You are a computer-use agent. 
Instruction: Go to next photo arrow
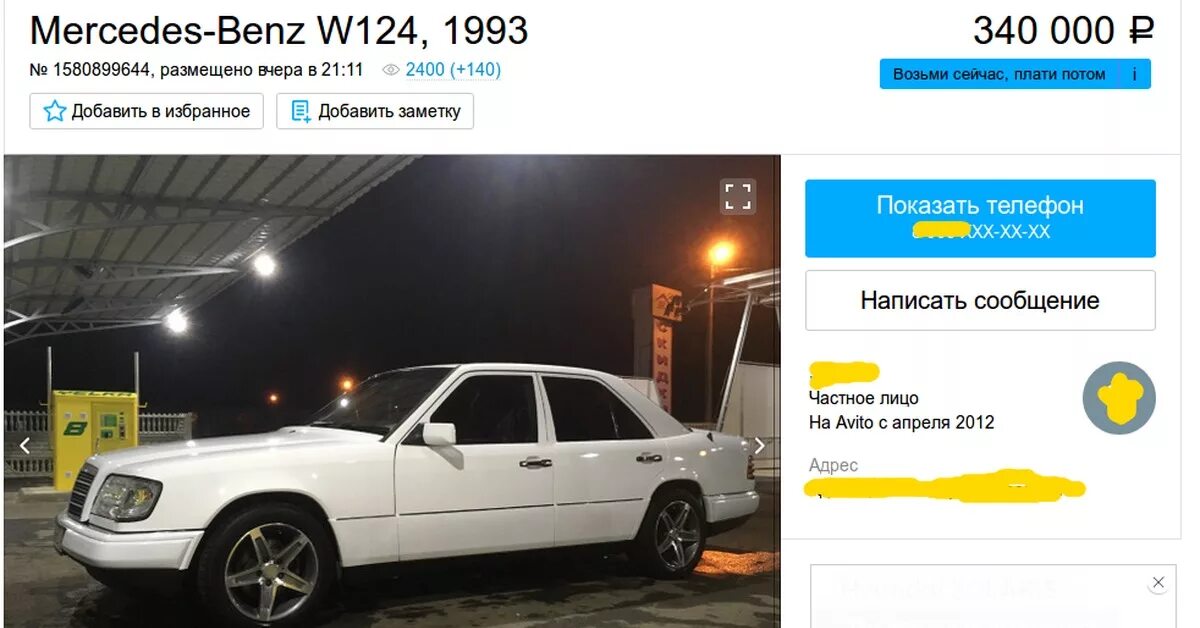click(x=759, y=446)
